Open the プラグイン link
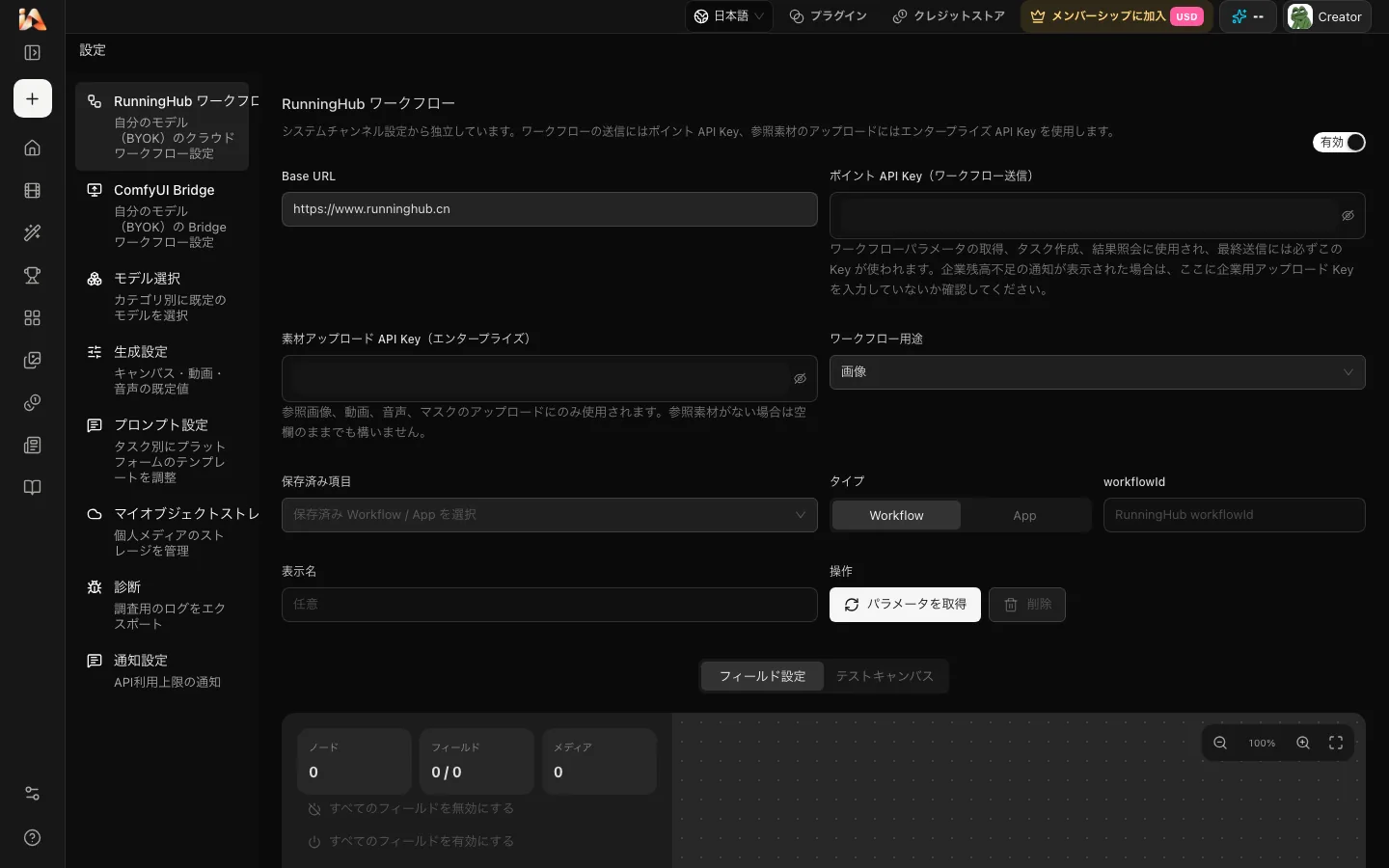The height and width of the screenshot is (868, 1389). click(828, 16)
